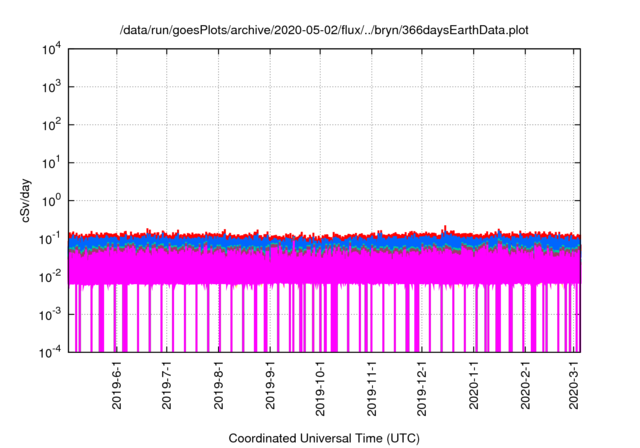
Task: Click the 10^-2 y-axis tick label
Action: click(x=50, y=277)
